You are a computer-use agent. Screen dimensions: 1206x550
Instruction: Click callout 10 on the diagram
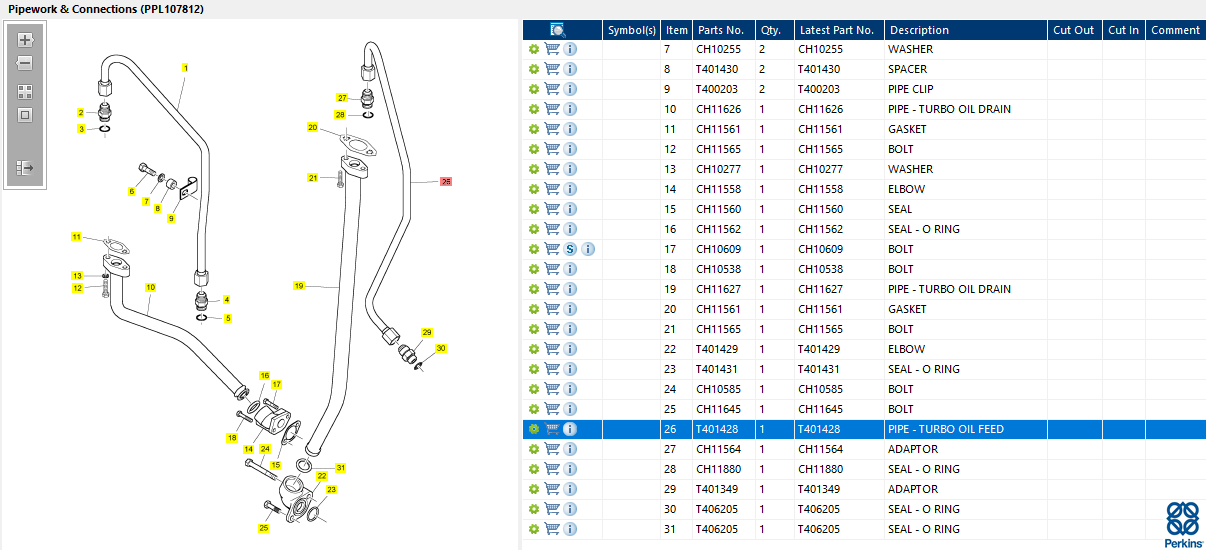[150, 287]
